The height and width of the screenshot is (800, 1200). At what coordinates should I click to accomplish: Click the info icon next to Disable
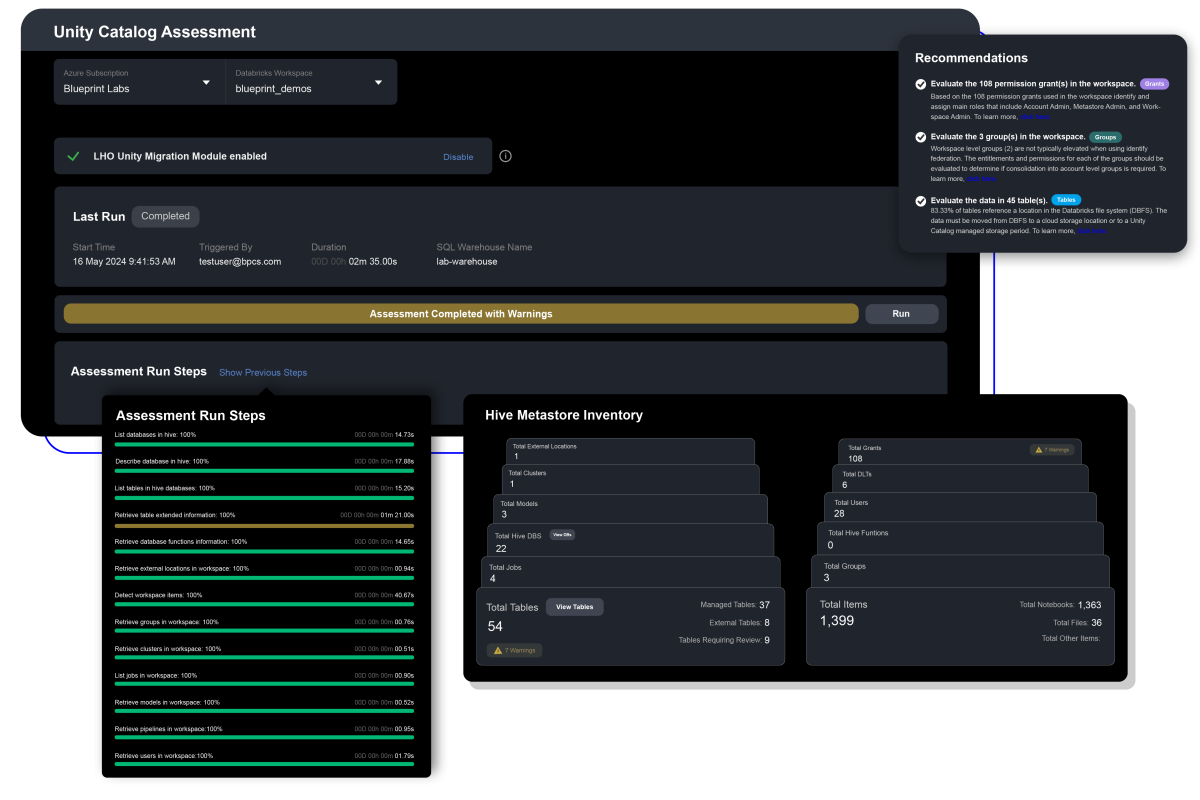coord(505,156)
